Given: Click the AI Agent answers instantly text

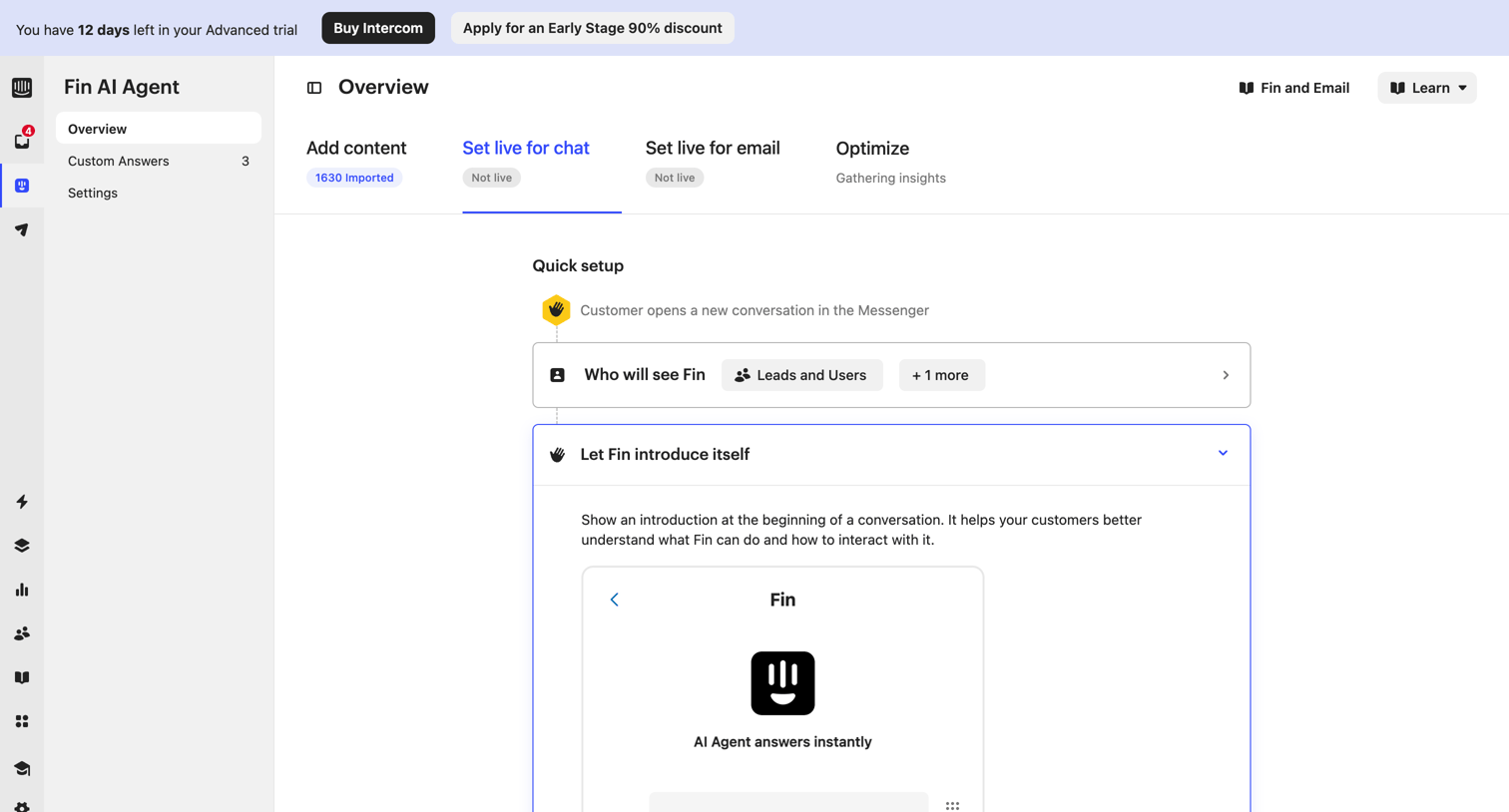Looking at the screenshot, I should (x=782, y=742).
